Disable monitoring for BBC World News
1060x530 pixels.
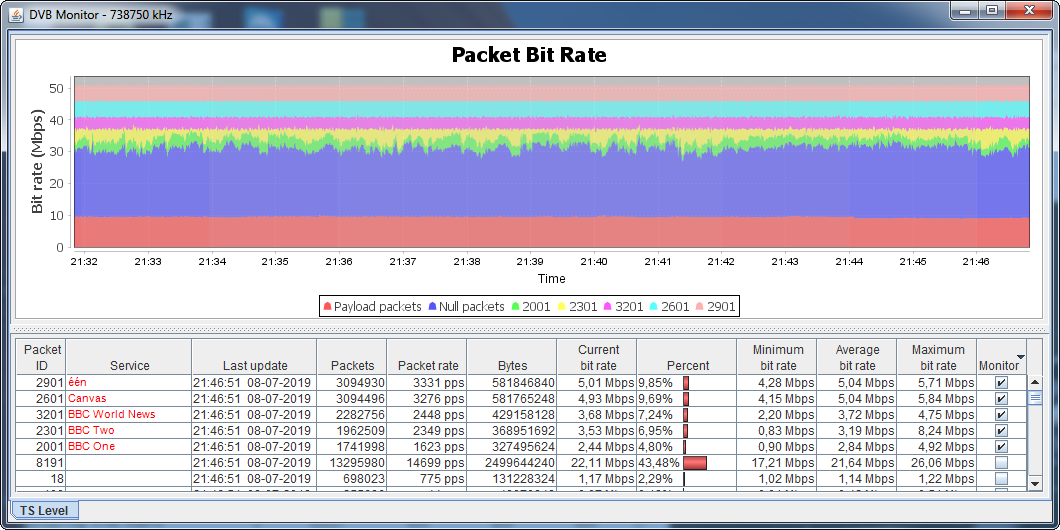[x=1001, y=415]
